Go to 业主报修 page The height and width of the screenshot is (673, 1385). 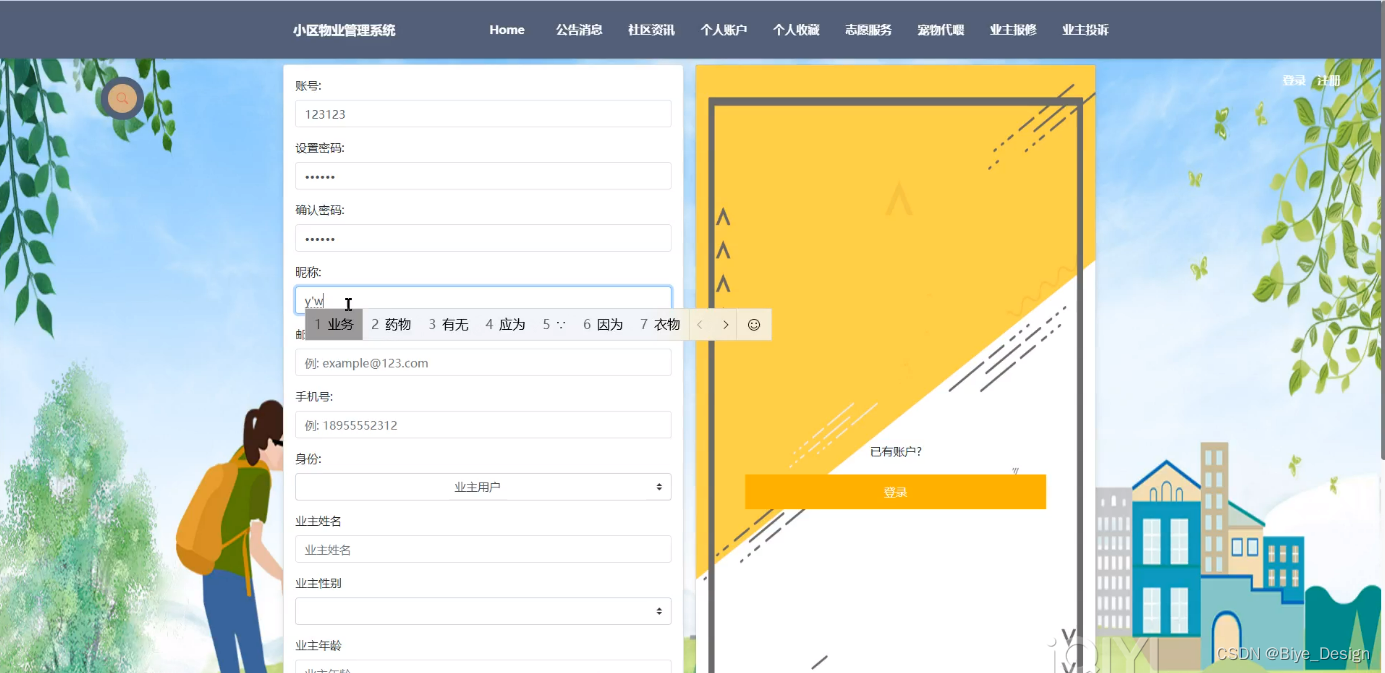pos(1013,30)
